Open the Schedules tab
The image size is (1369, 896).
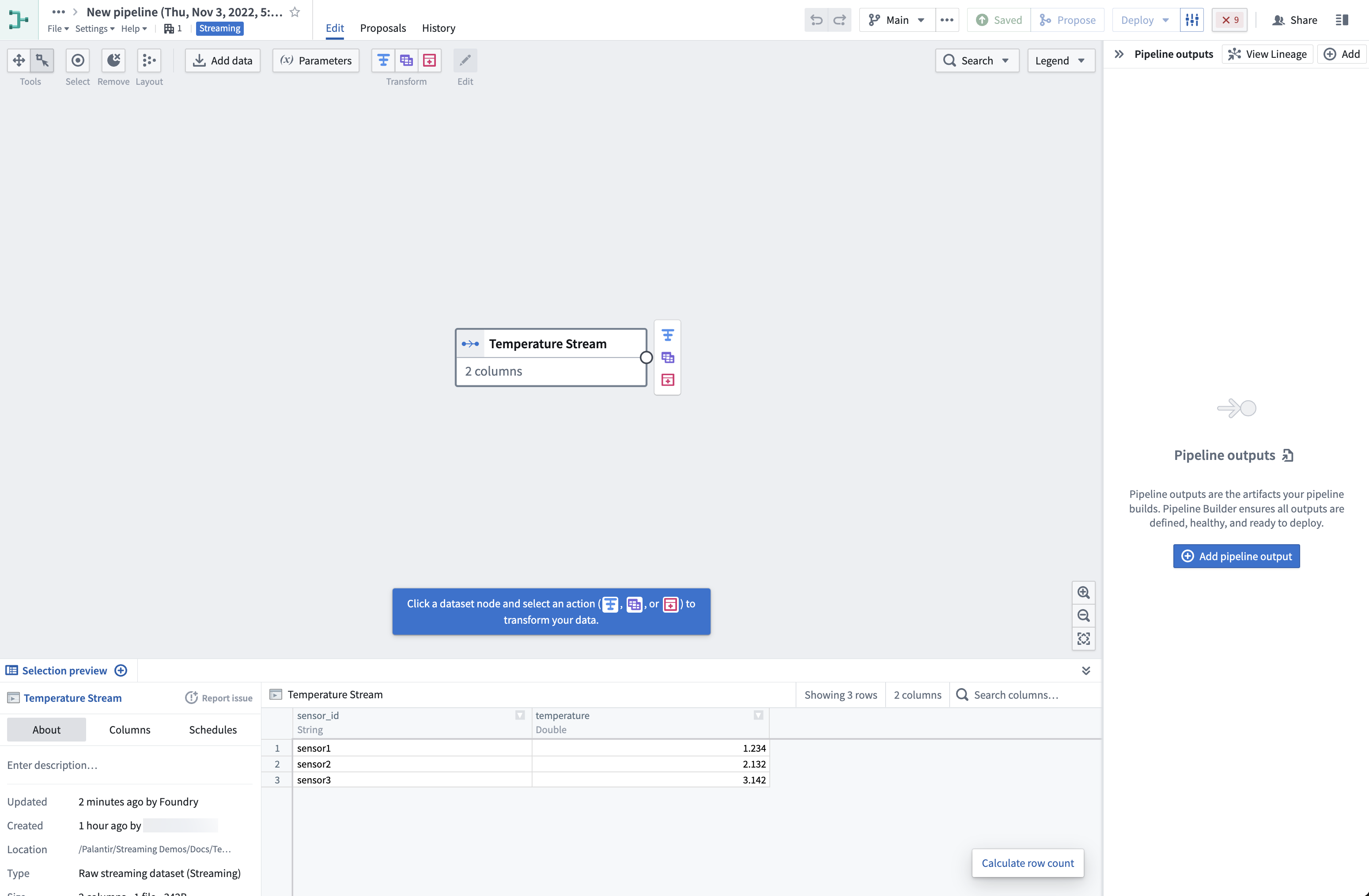(212, 729)
